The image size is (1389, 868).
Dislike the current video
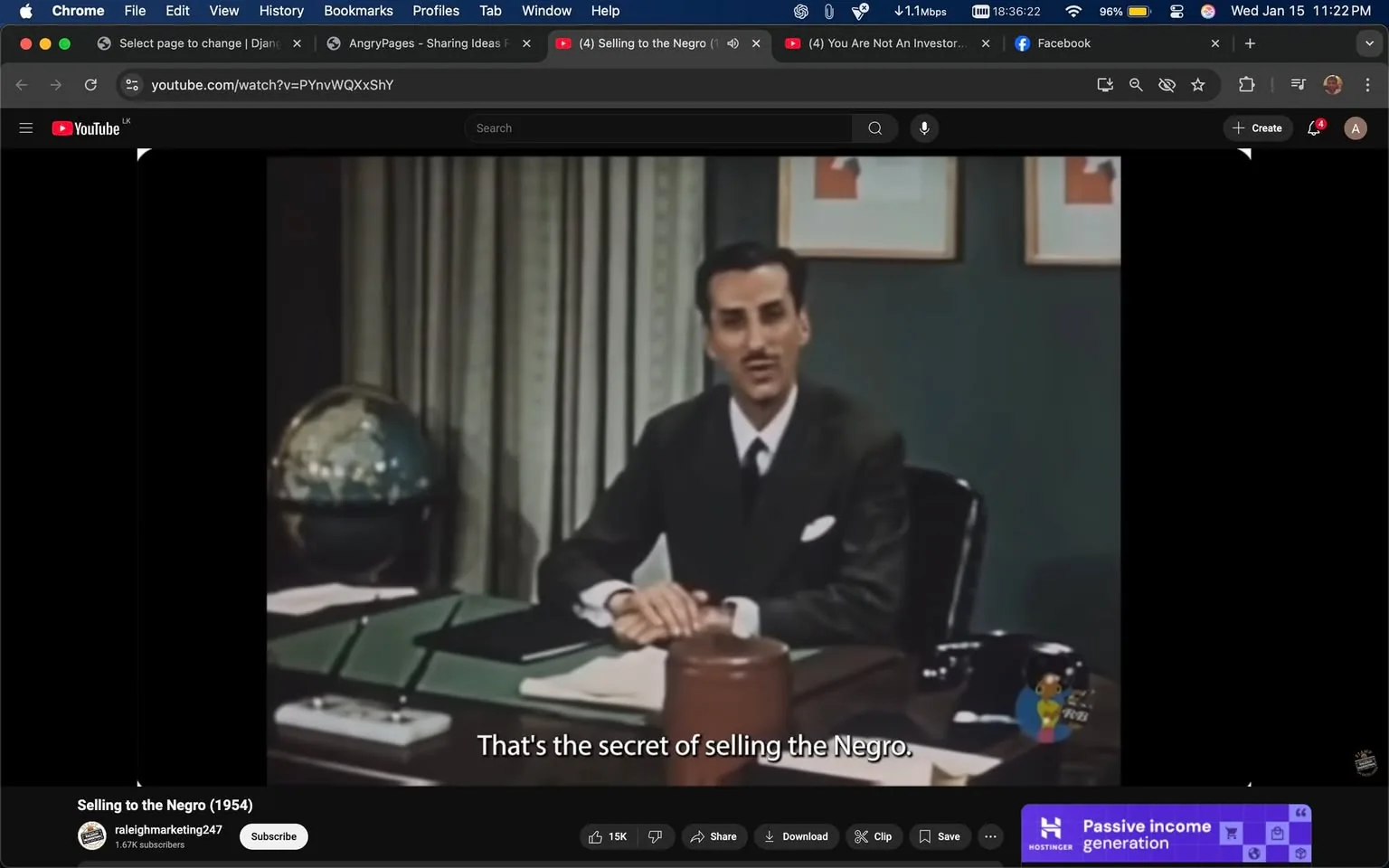(656, 836)
